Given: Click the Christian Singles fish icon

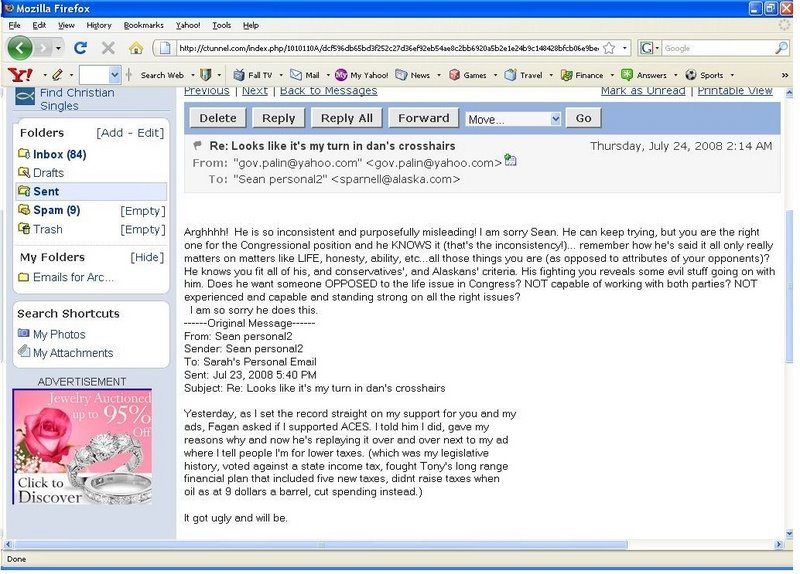Looking at the screenshot, I should pos(24,96).
